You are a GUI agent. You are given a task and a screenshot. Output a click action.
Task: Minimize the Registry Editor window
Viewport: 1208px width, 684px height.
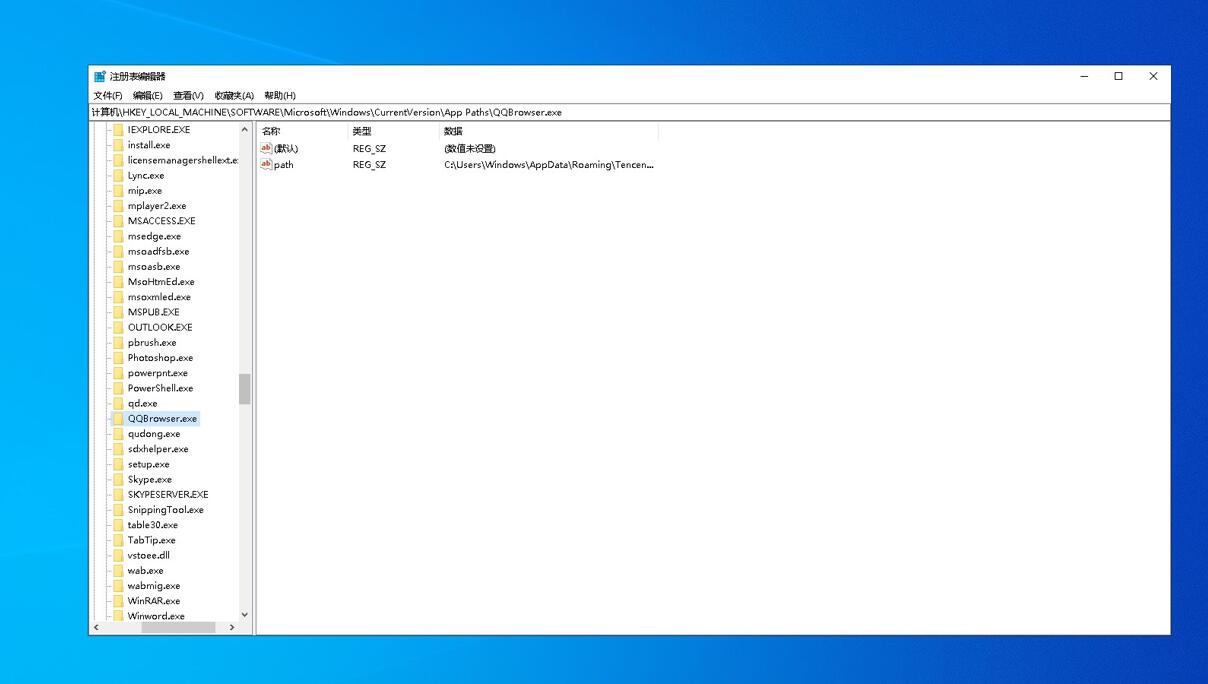pyautogui.click(x=1084, y=76)
